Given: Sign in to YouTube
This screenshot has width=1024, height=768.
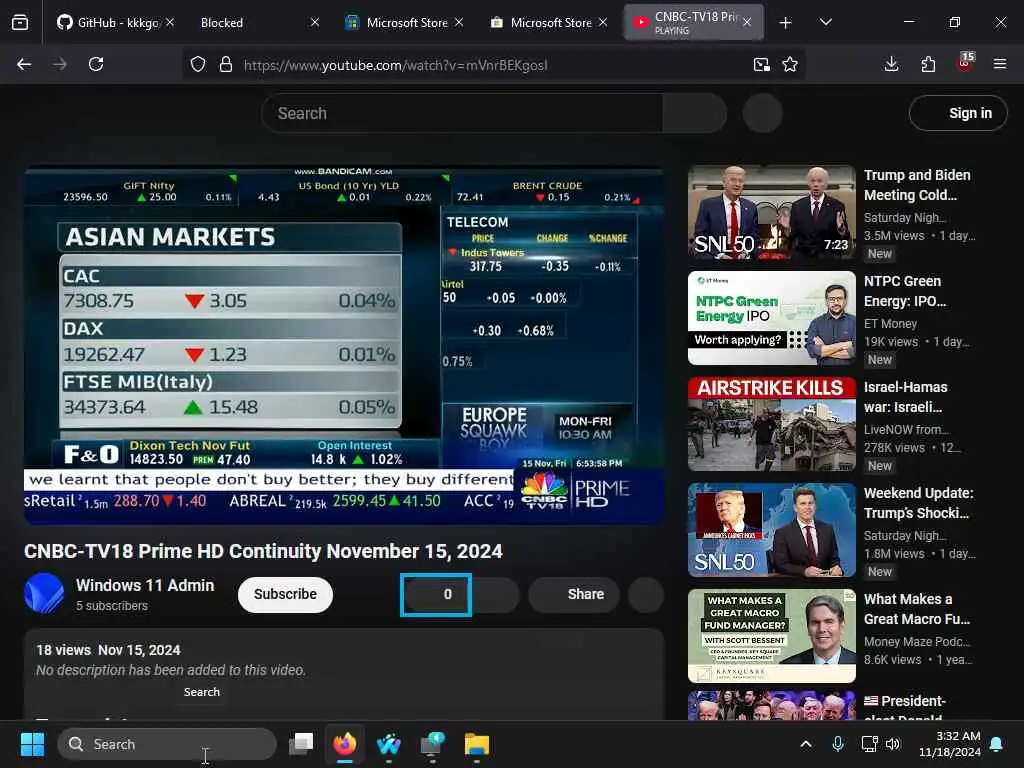Looking at the screenshot, I should [x=958, y=113].
